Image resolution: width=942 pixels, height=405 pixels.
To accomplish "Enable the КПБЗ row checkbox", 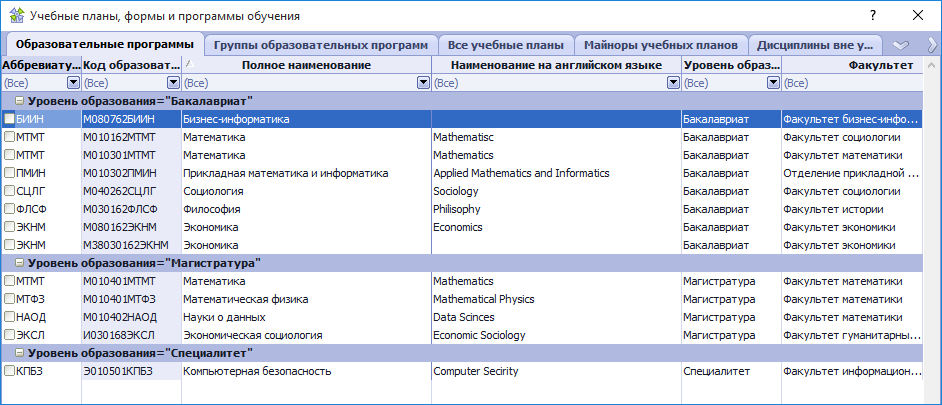I will pos(9,371).
